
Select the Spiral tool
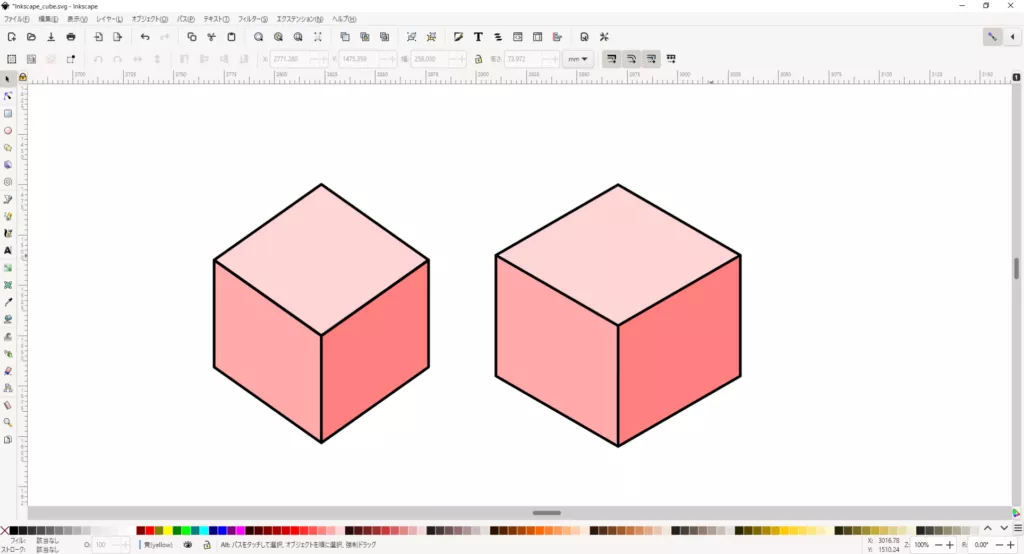pos(8,182)
